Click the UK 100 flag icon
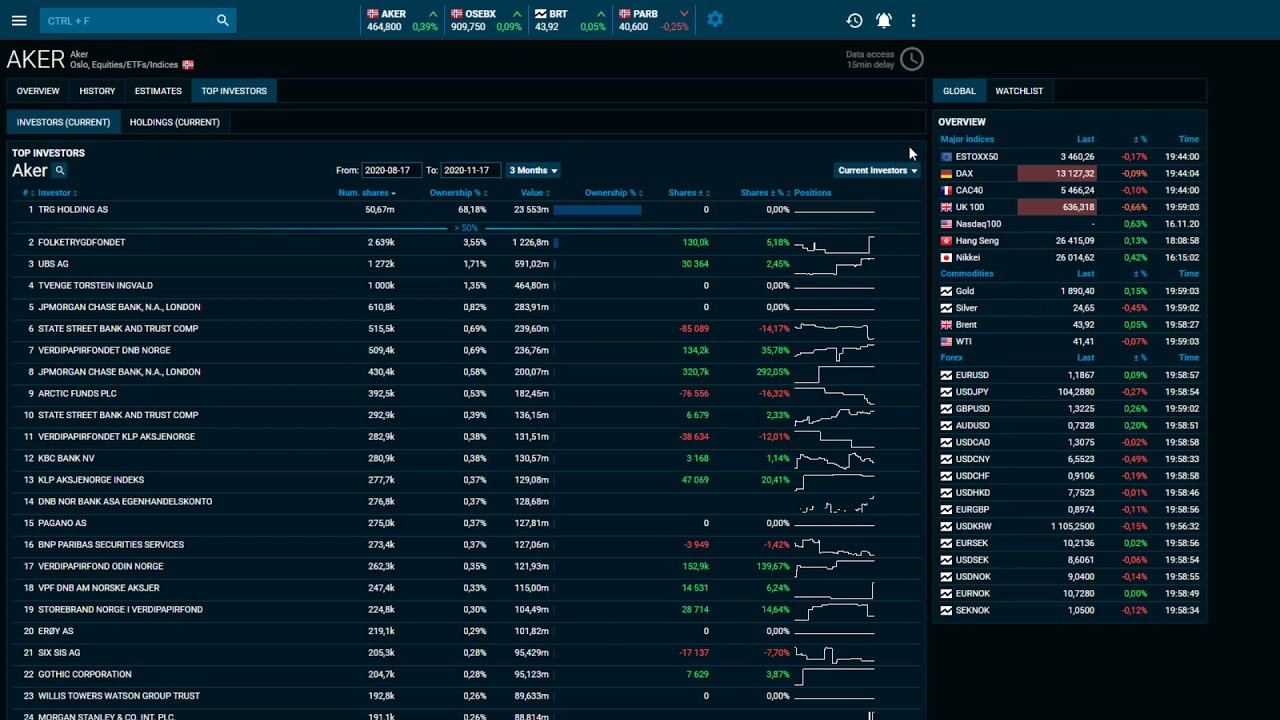The image size is (1280, 720). (x=946, y=207)
